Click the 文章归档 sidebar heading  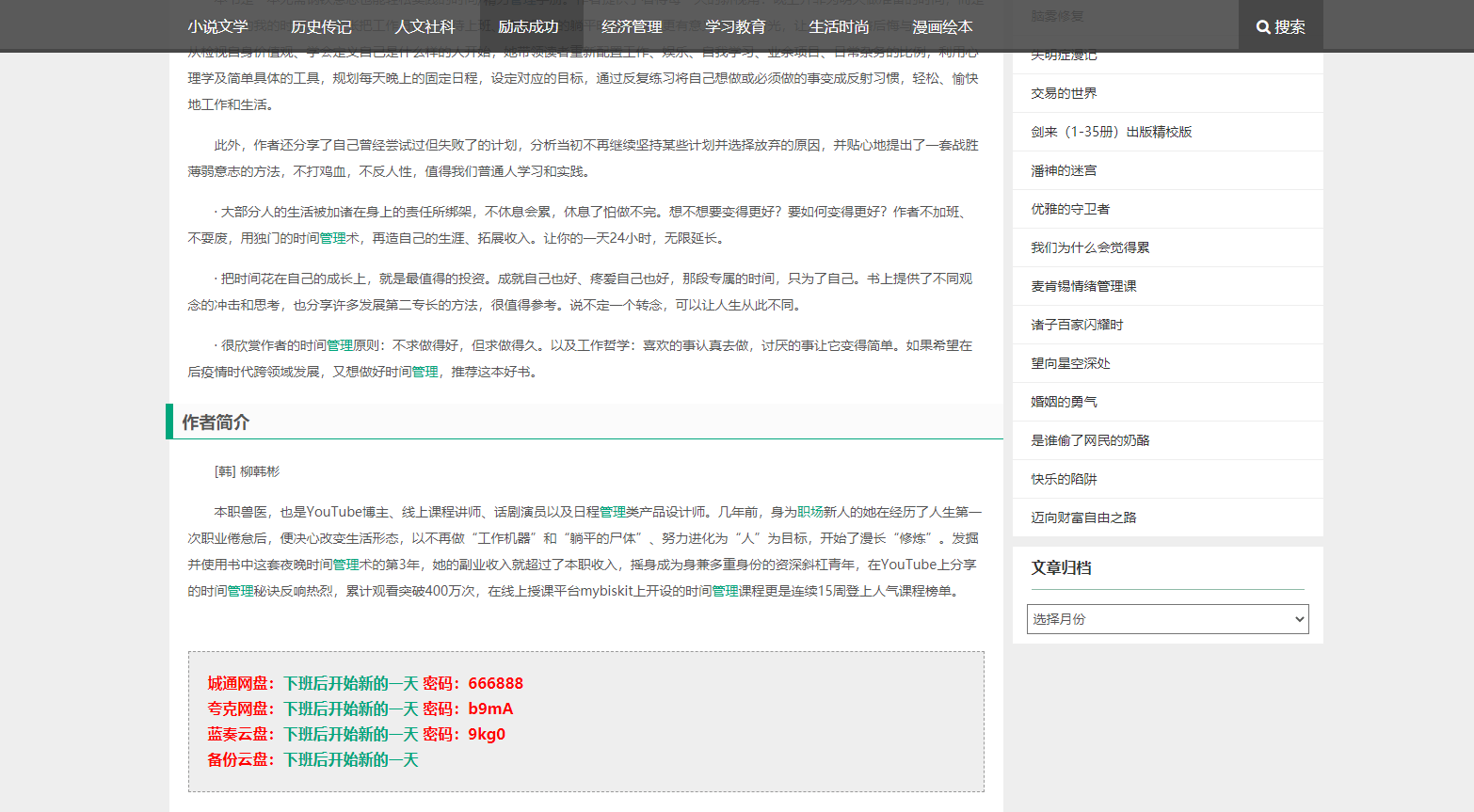click(x=1062, y=567)
